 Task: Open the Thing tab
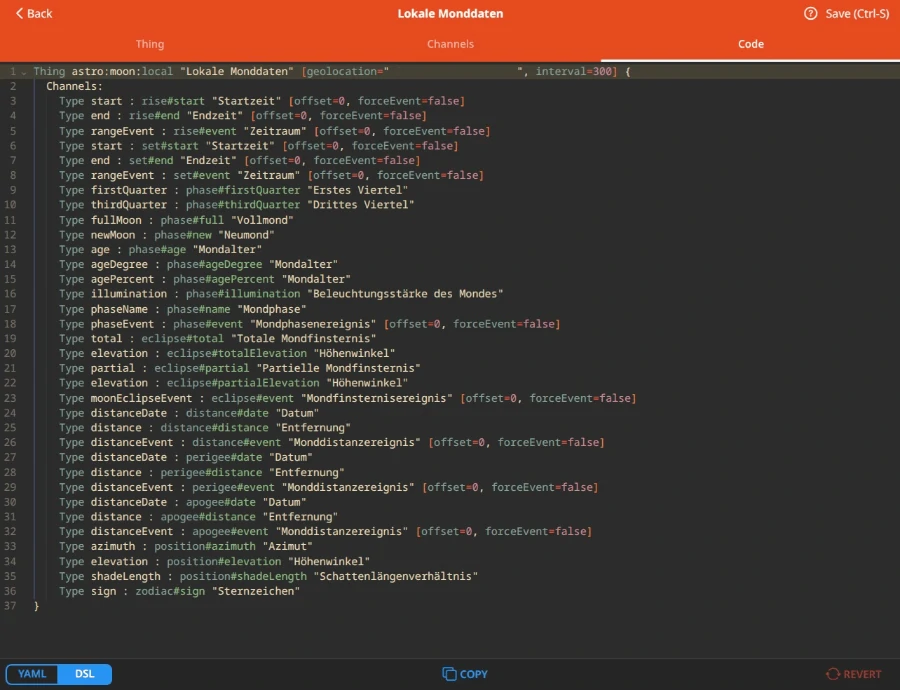(150, 44)
